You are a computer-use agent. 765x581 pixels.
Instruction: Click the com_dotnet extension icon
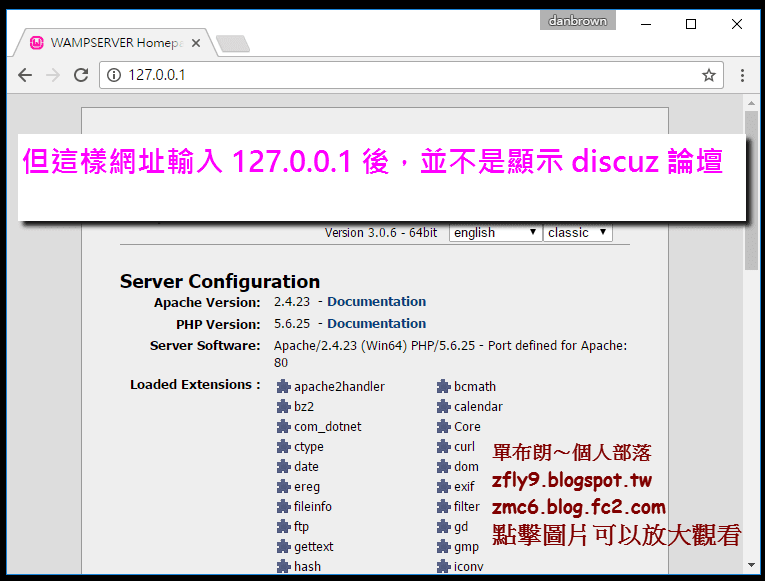tap(283, 427)
